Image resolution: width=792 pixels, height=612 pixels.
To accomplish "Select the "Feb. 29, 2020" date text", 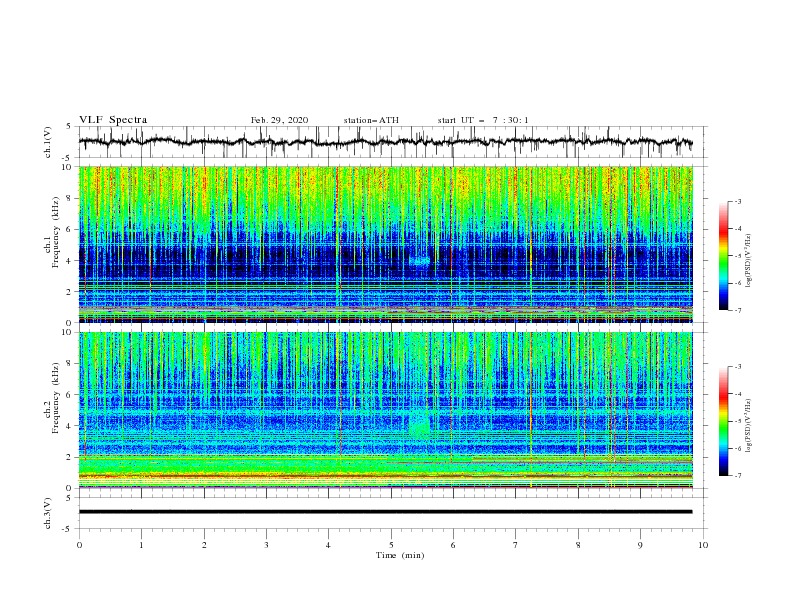I will tap(279, 120).
